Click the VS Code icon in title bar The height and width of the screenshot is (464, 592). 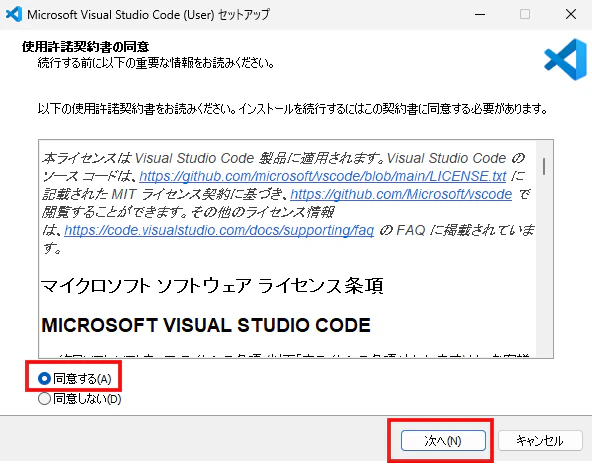[14, 14]
